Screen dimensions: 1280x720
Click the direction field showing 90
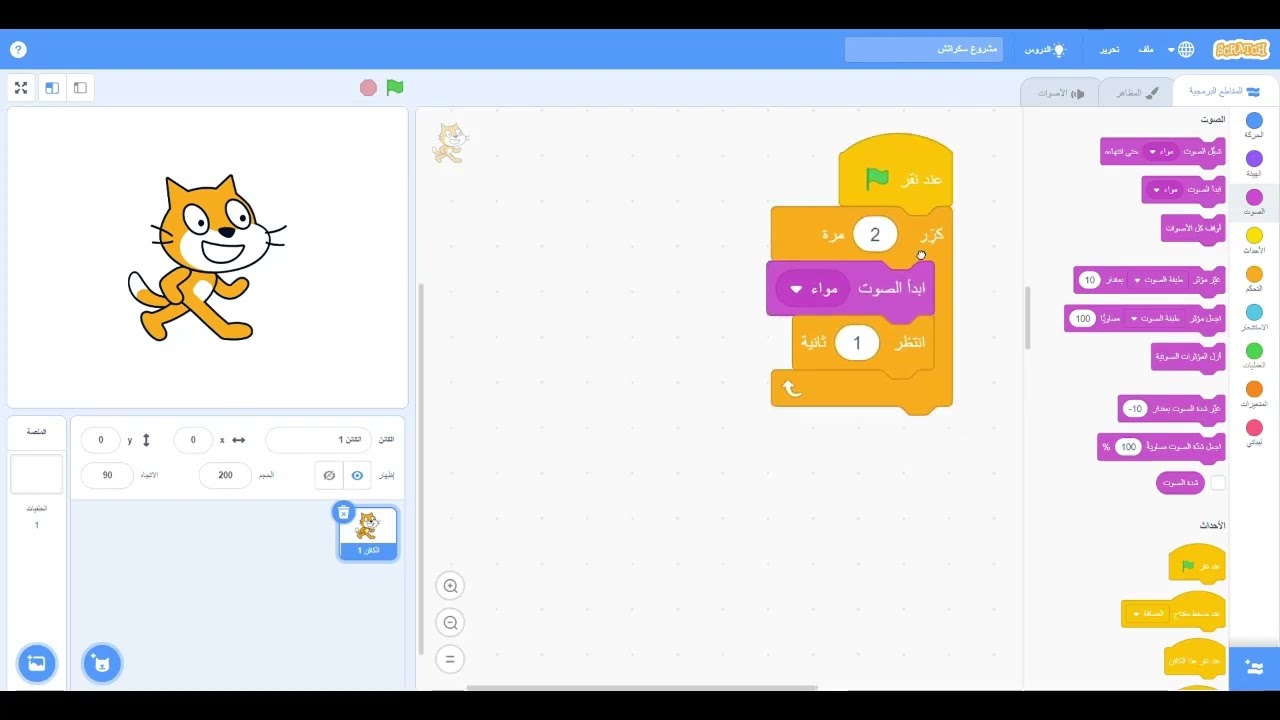tap(107, 475)
